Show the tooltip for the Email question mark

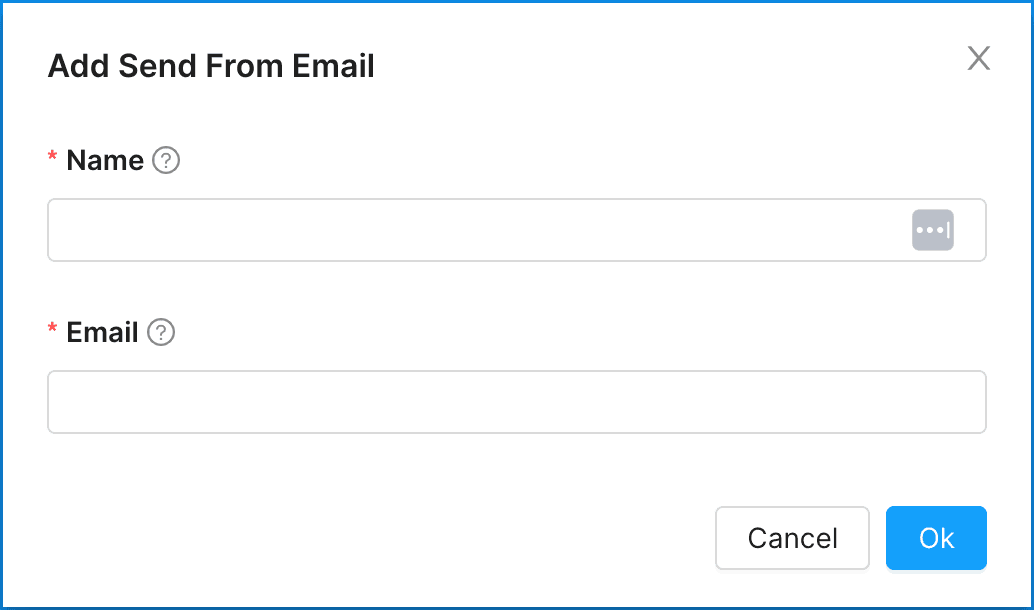tap(161, 332)
